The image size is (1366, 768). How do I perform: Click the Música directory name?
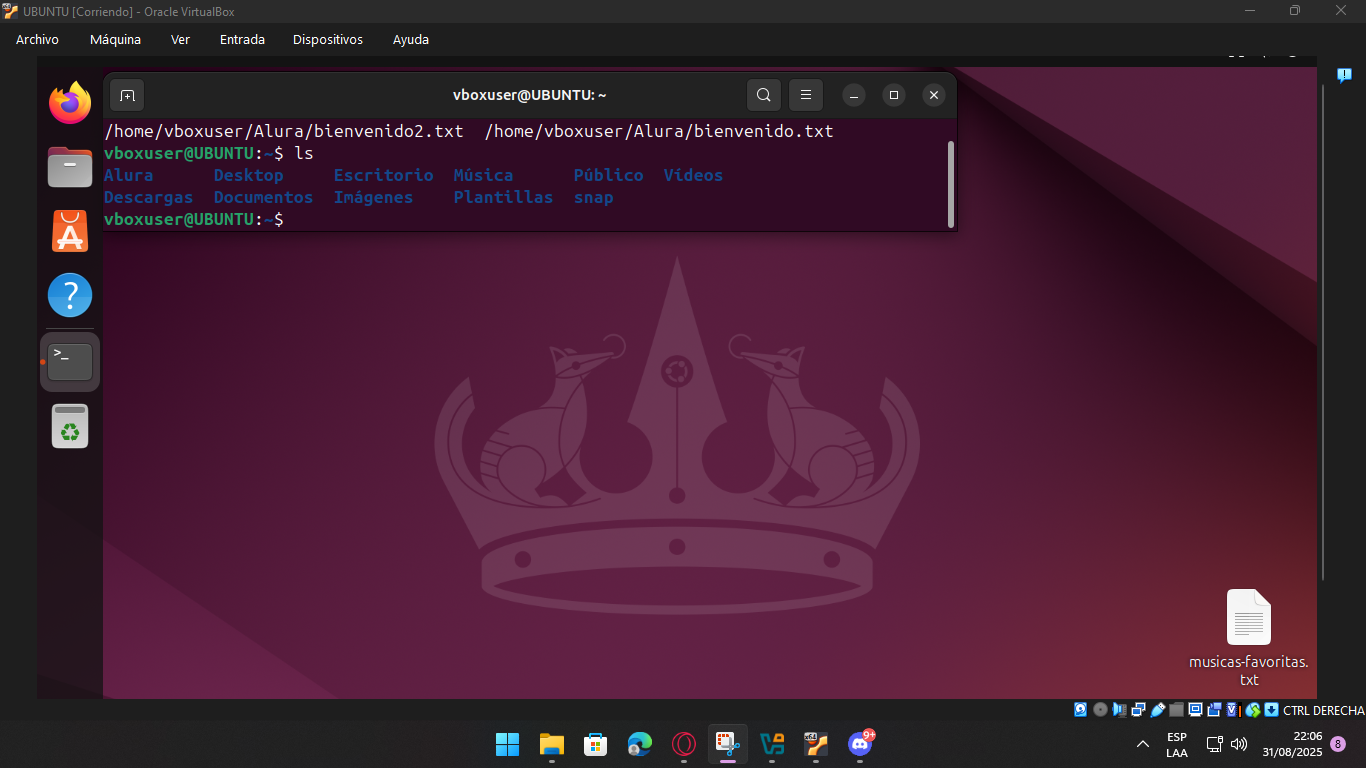484,175
